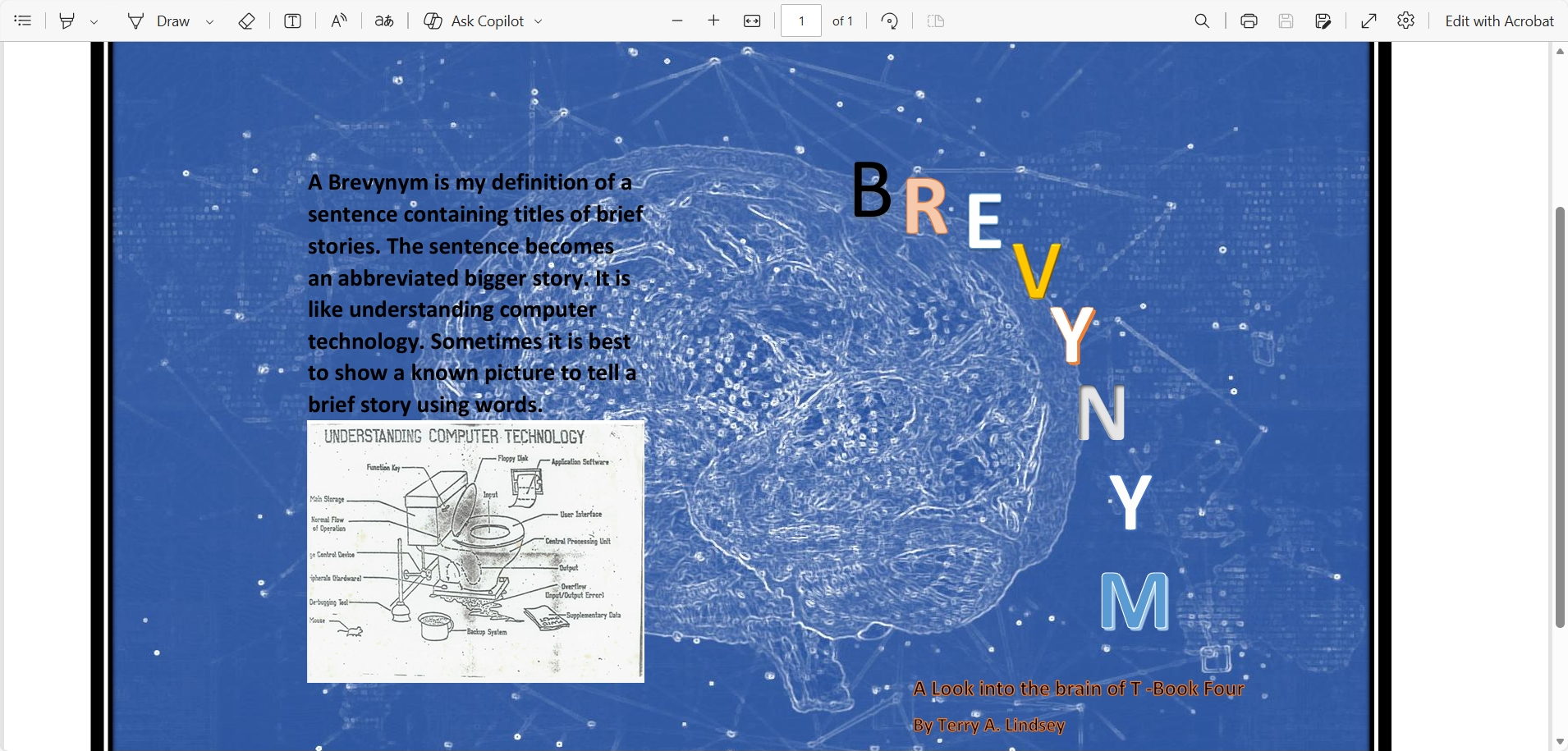Click the vertical scrollbar thumb
1568x751 pixels.
click(x=1560, y=417)
